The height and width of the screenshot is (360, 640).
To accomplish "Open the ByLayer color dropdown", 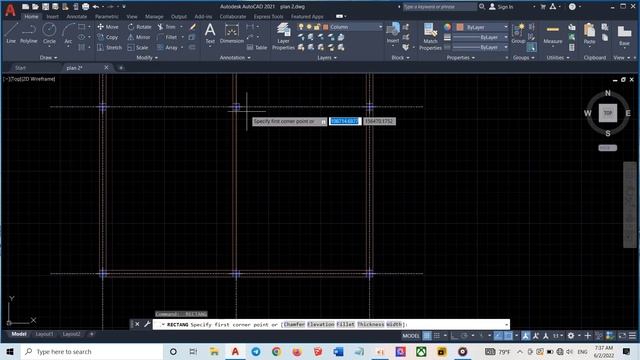I will pos(506,27).
